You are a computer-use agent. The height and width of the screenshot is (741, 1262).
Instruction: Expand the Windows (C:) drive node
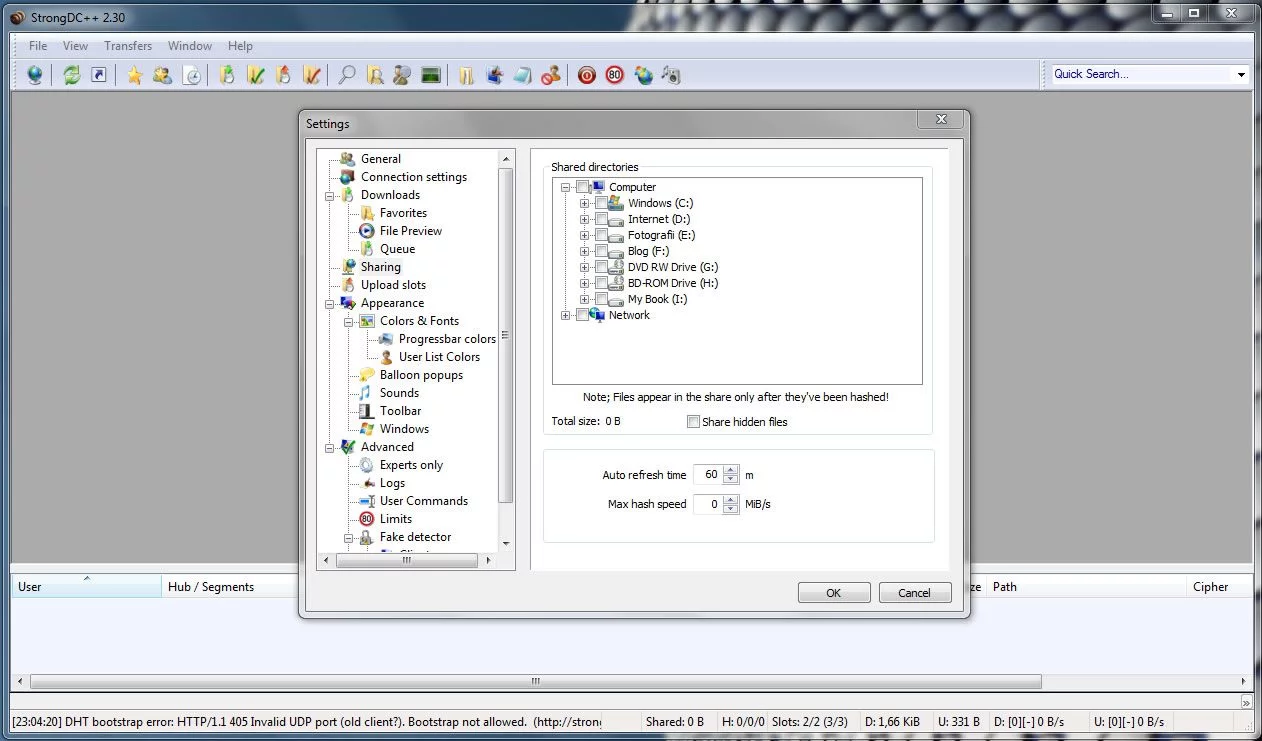(585, 203)
